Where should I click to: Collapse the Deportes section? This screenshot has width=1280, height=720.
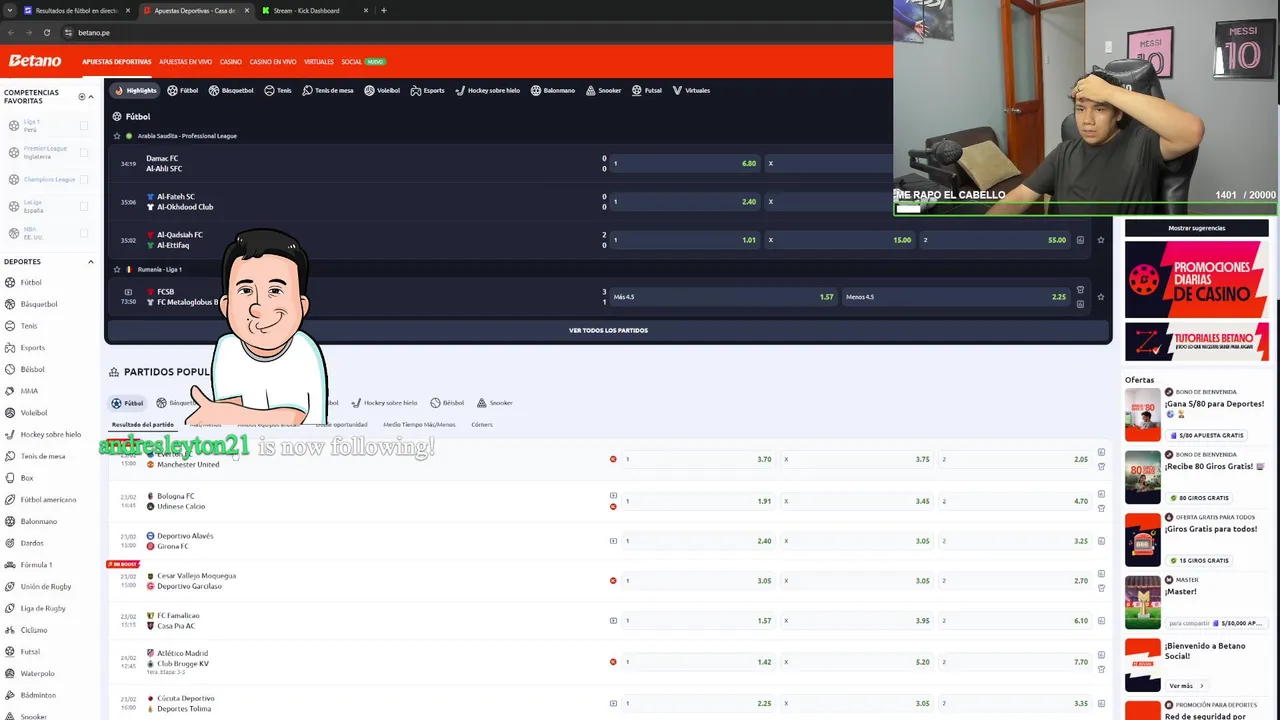click(91, 262)
